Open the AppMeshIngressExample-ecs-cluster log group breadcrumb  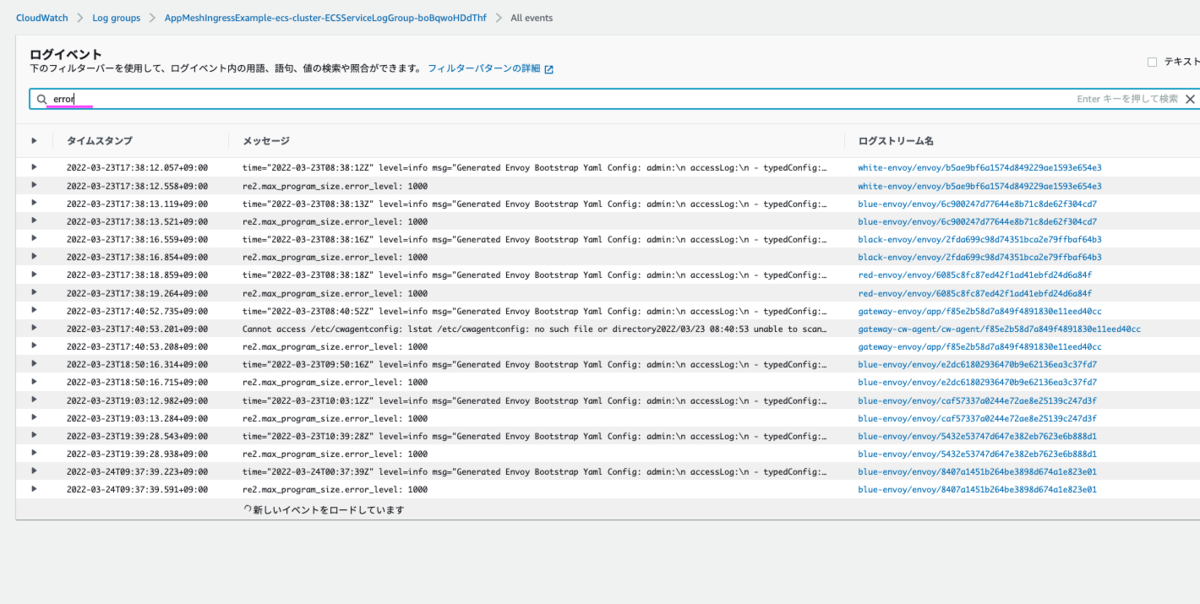point(326,18)
